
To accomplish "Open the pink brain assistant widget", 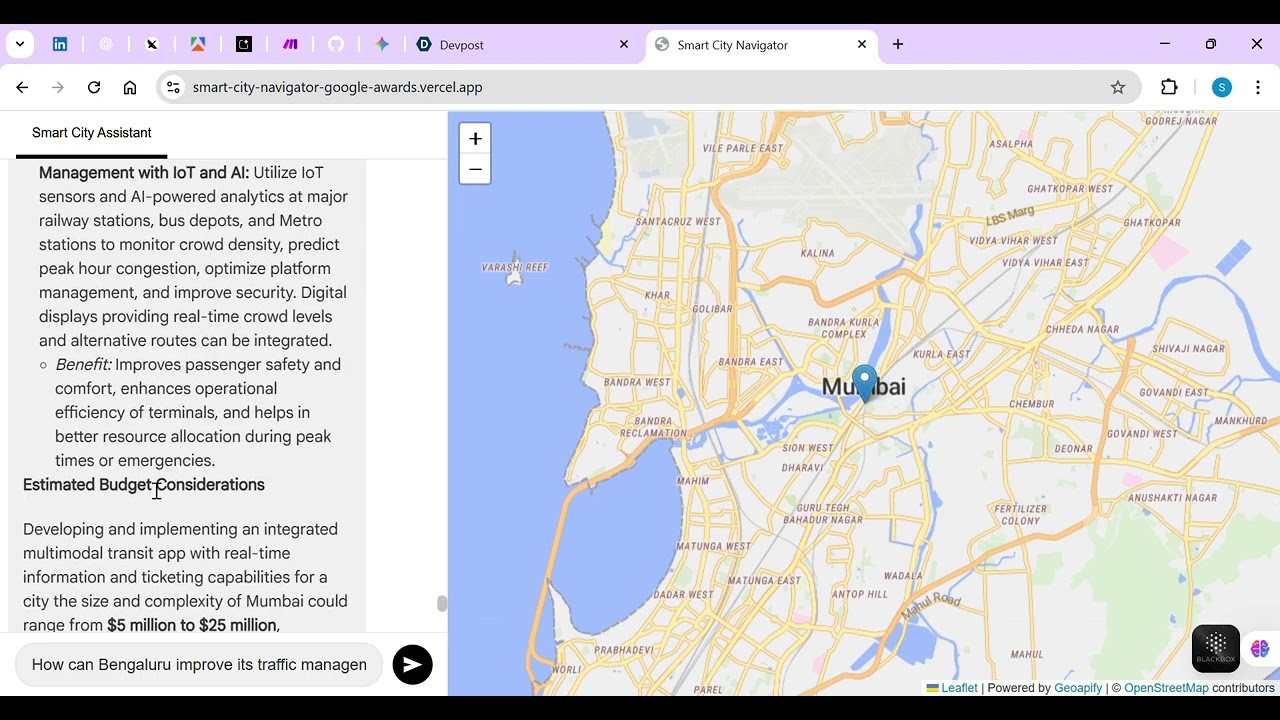I will tap(1260, 649).
